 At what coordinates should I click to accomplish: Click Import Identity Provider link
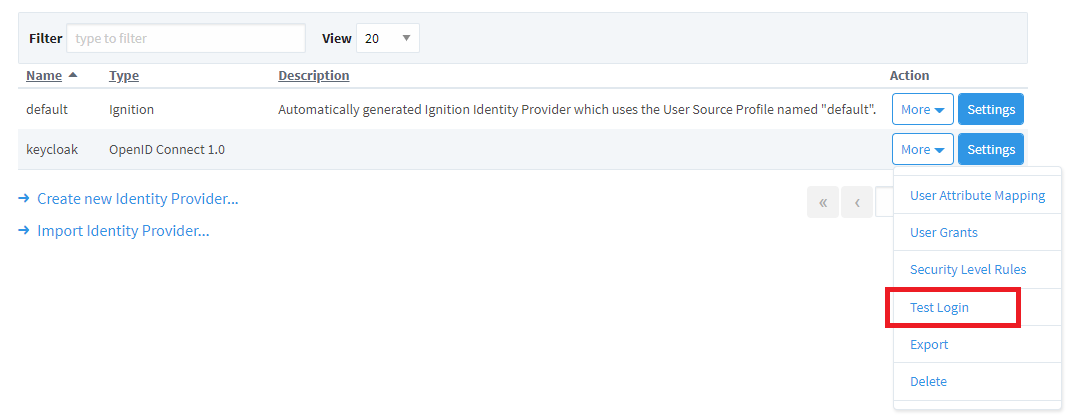(x=122, y=231)
